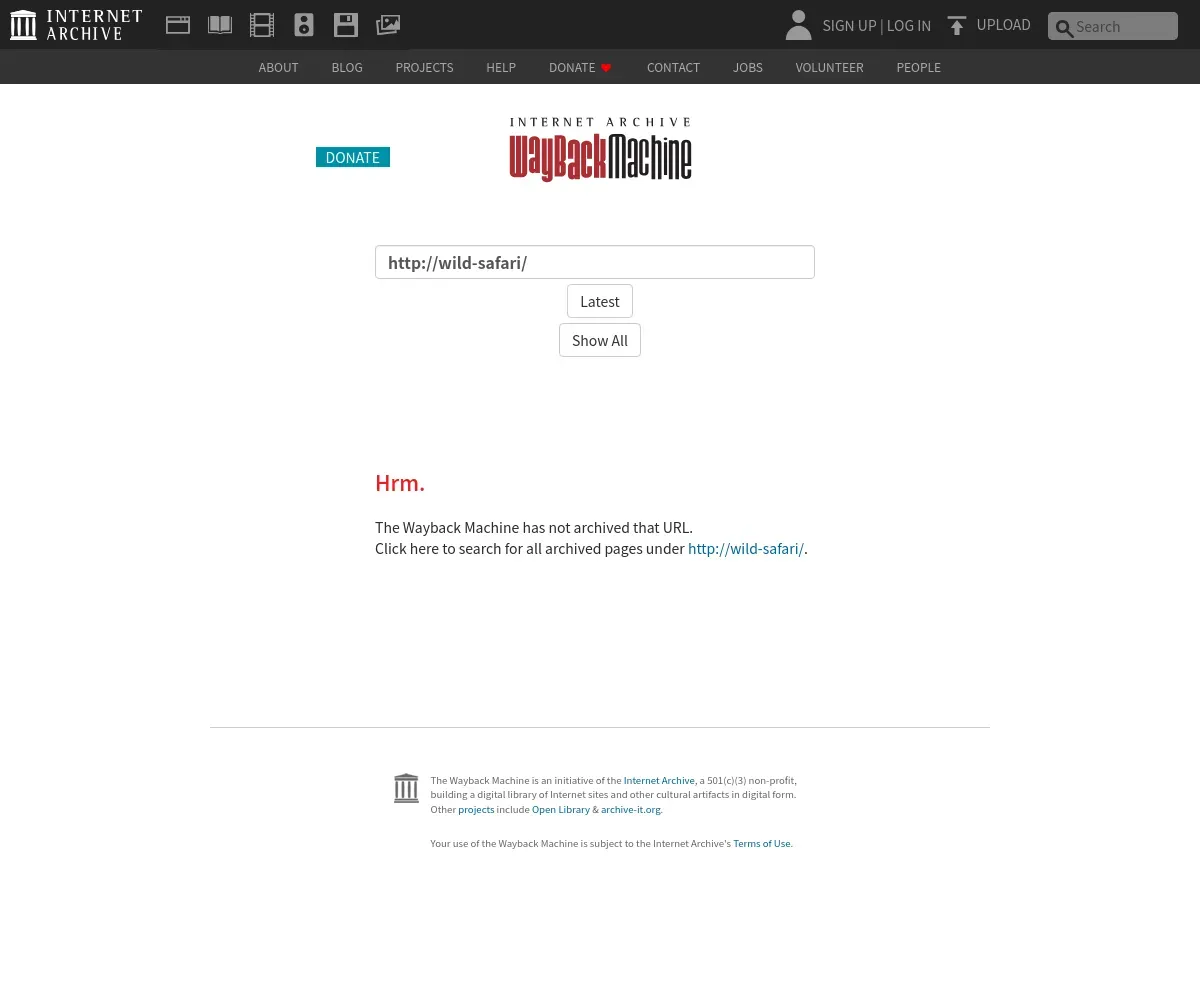Click the Latest button
This screenshot has width=1200, height=1000.
click(600, 301)
